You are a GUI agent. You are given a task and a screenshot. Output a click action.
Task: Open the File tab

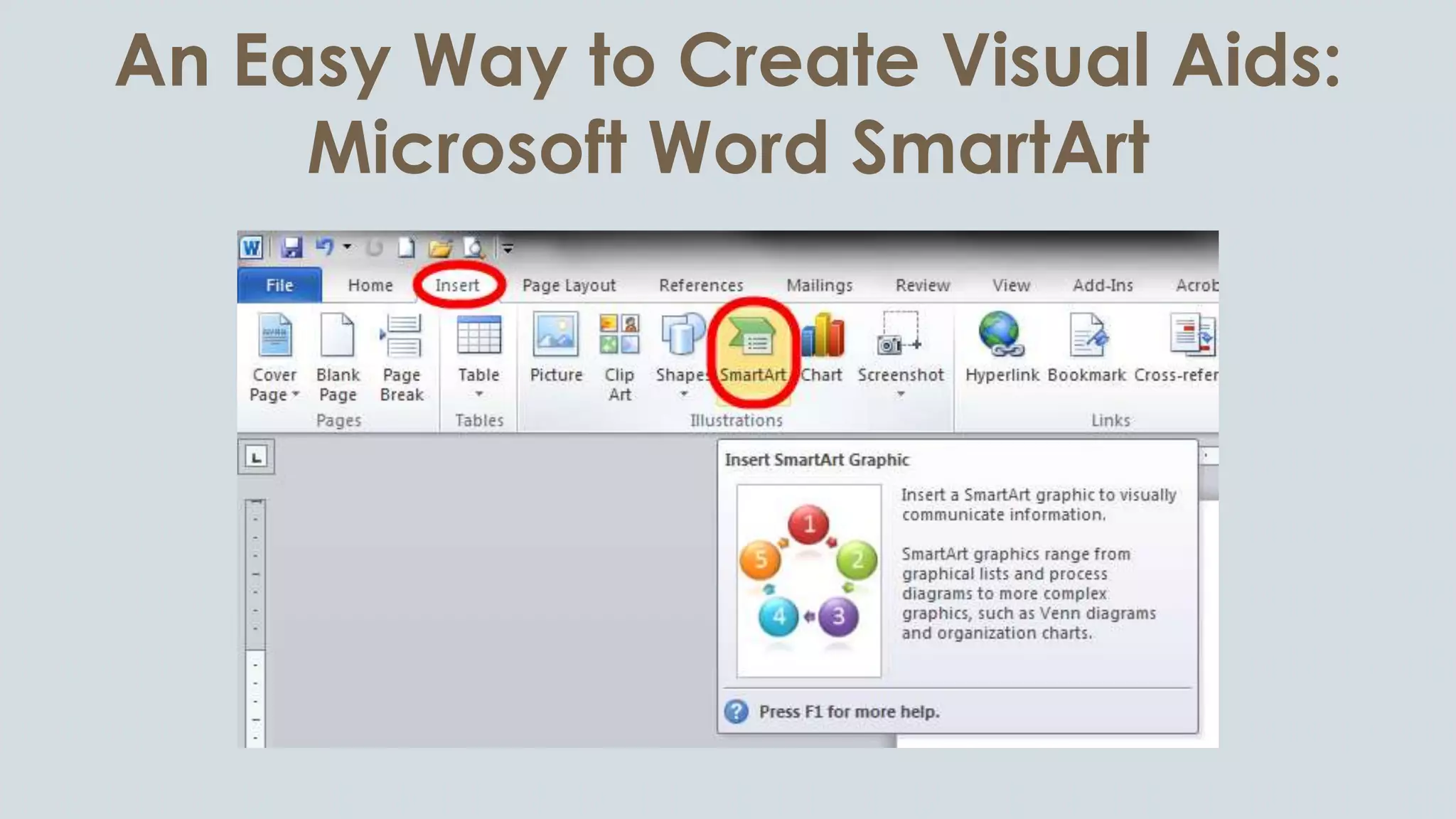[x=279, y=285]
